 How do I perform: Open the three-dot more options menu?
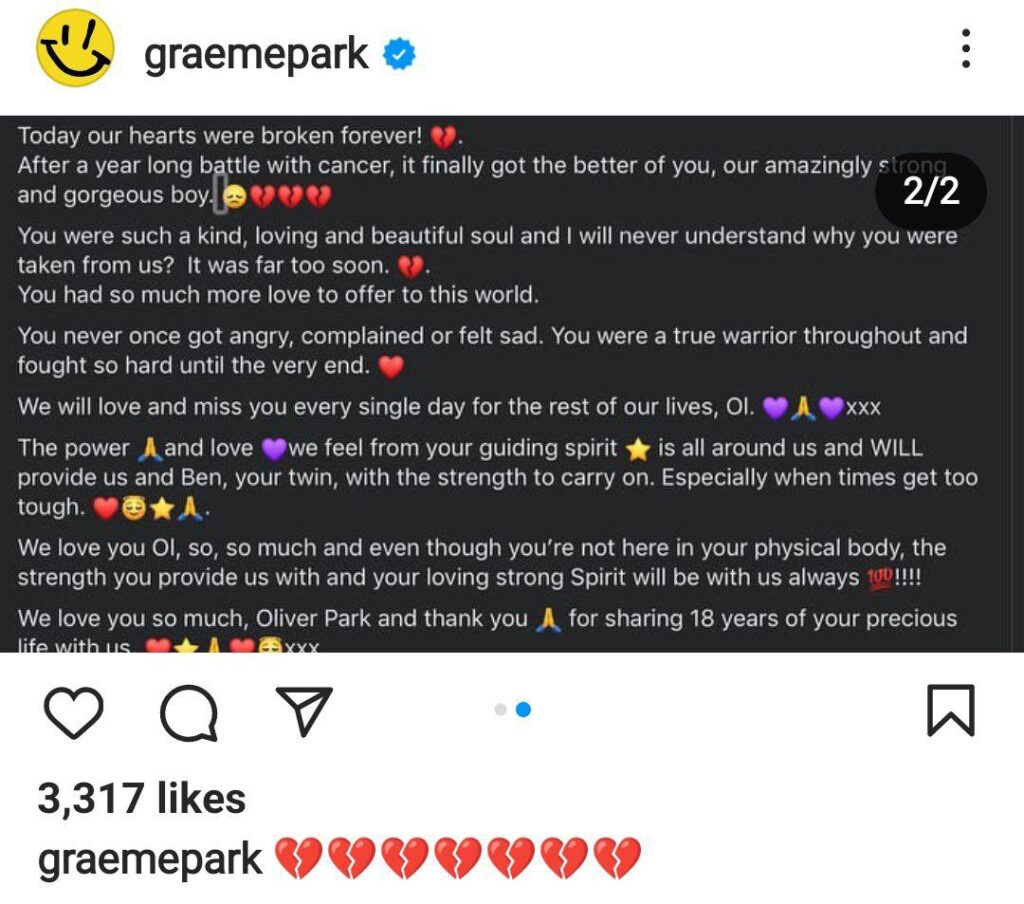965,49
